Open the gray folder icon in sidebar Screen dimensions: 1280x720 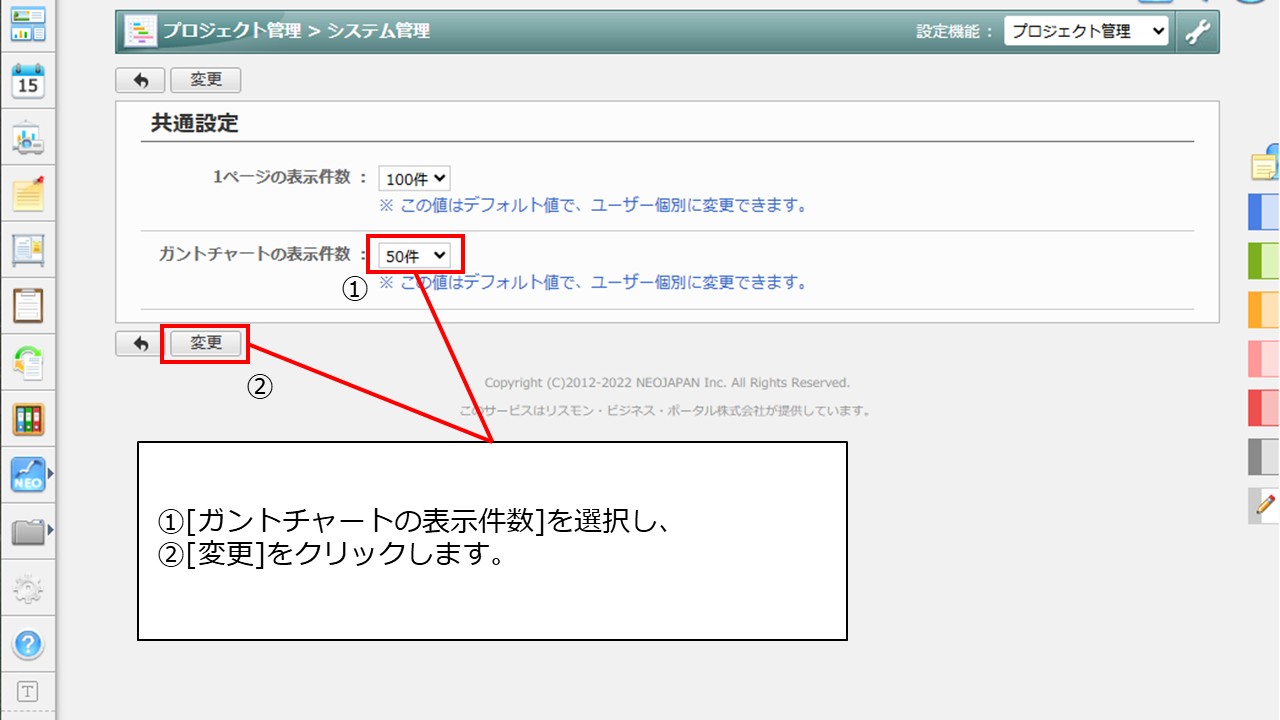[x=28, y=532]
